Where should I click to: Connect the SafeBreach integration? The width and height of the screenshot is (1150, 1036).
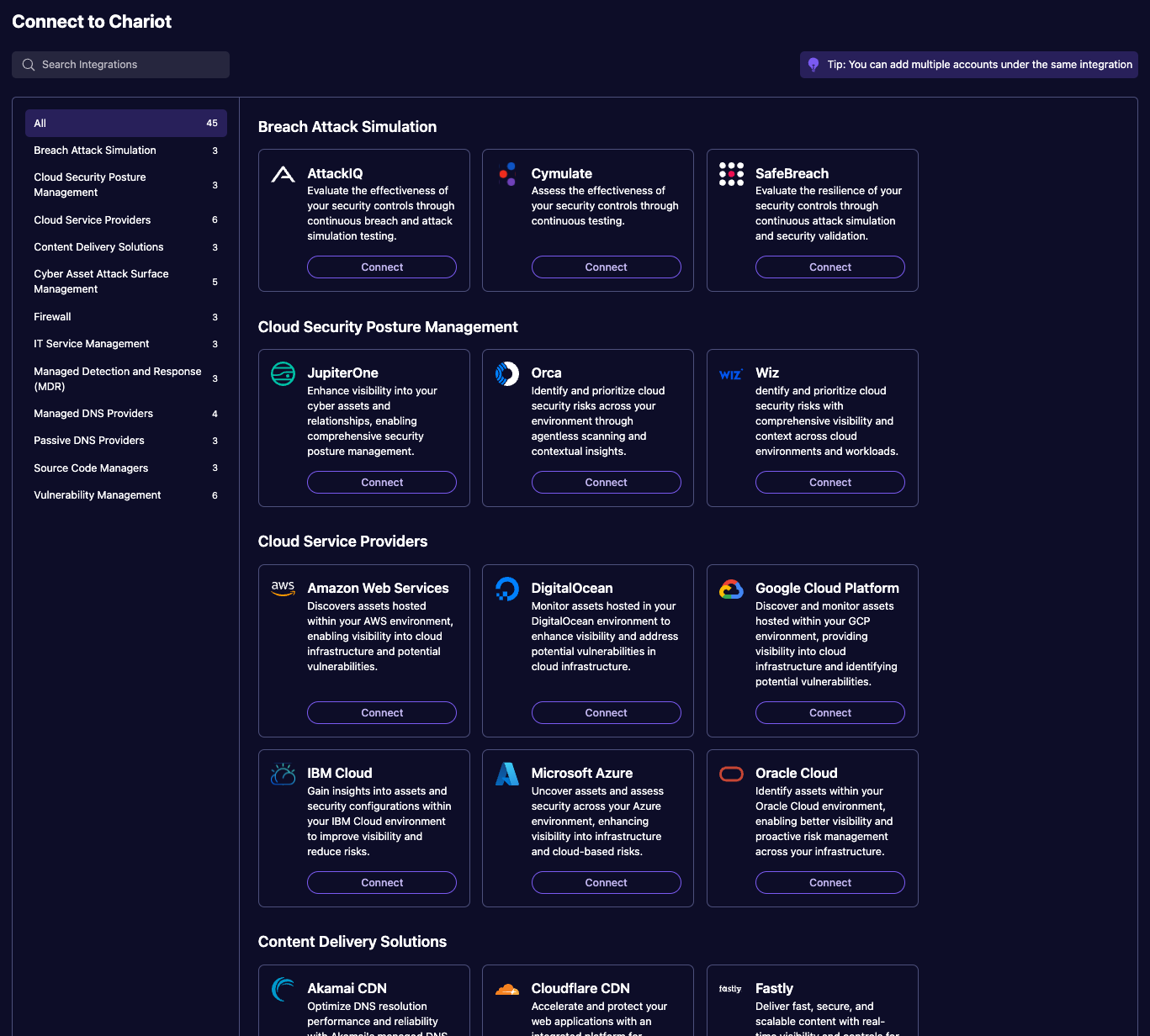click(830, 267)
